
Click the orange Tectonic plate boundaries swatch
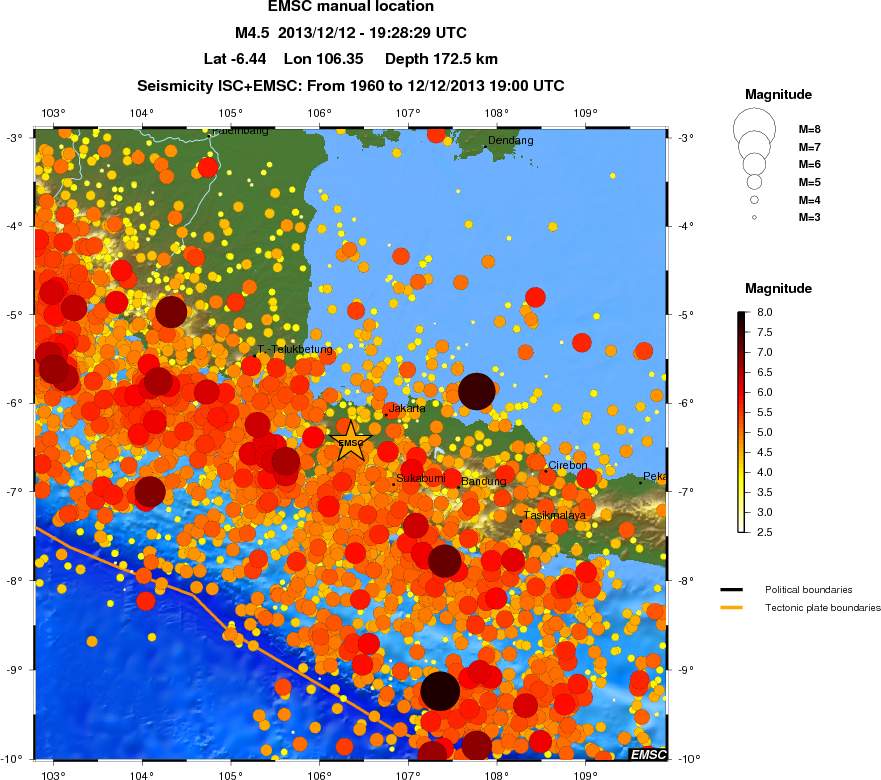(731, 607)
